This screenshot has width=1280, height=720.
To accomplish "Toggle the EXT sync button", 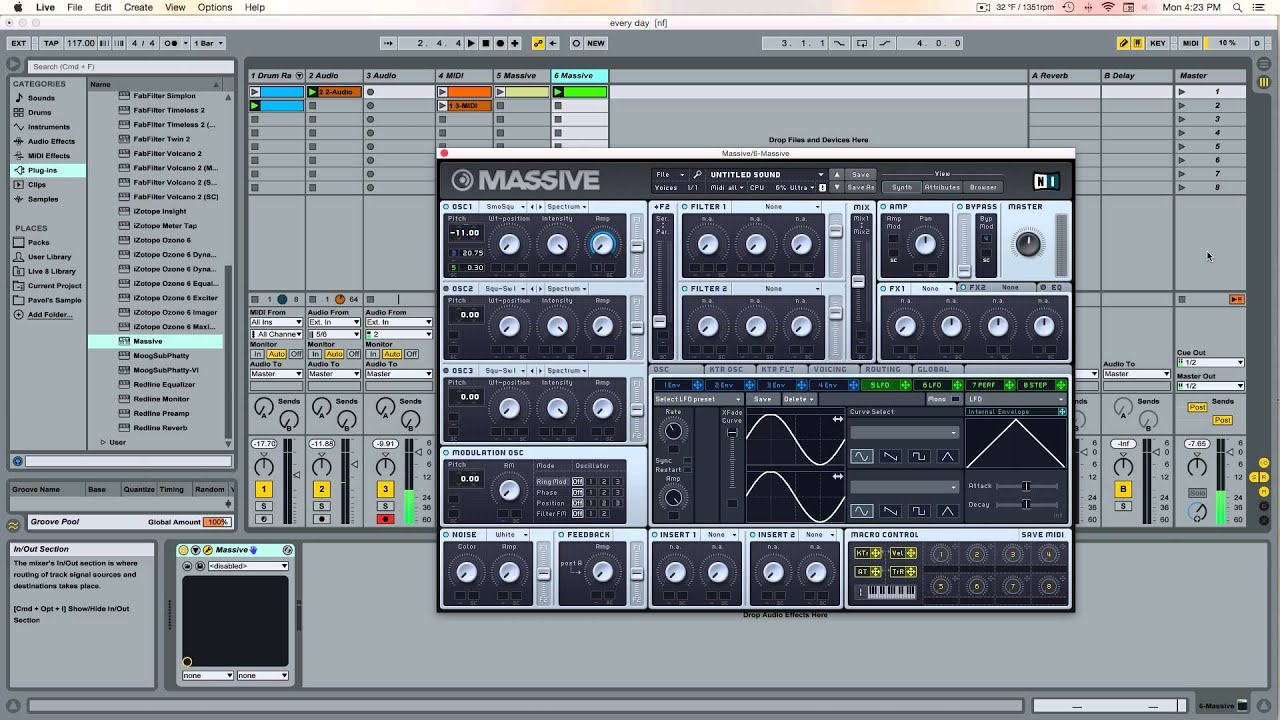I will coord(18,43).
